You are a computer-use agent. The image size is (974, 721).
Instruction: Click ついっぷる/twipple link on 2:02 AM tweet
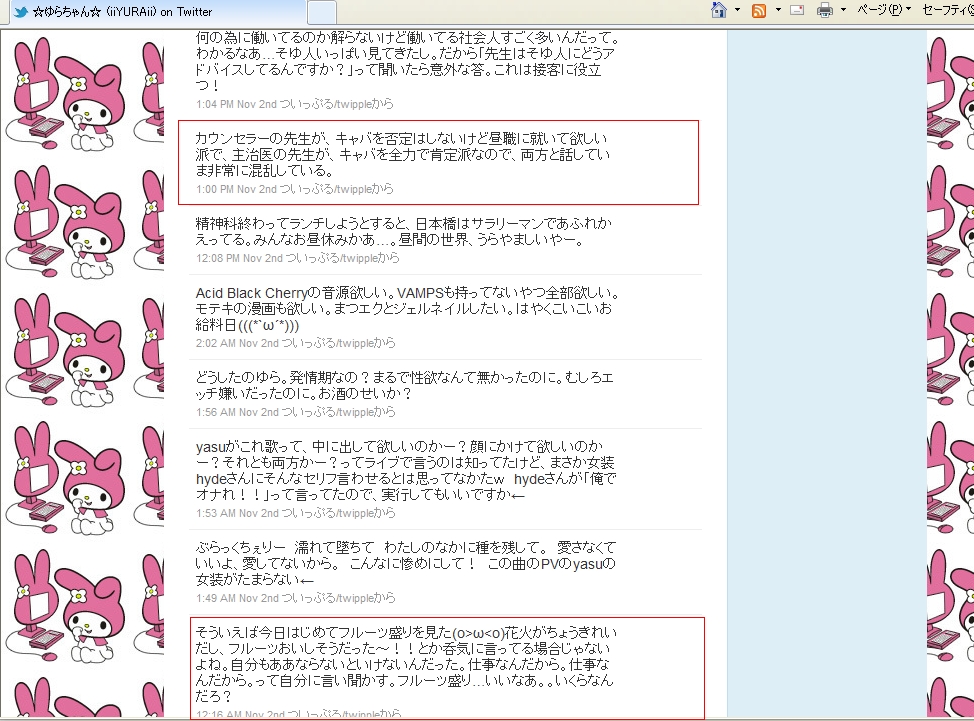pyautogui.click(x=327, y=343)
